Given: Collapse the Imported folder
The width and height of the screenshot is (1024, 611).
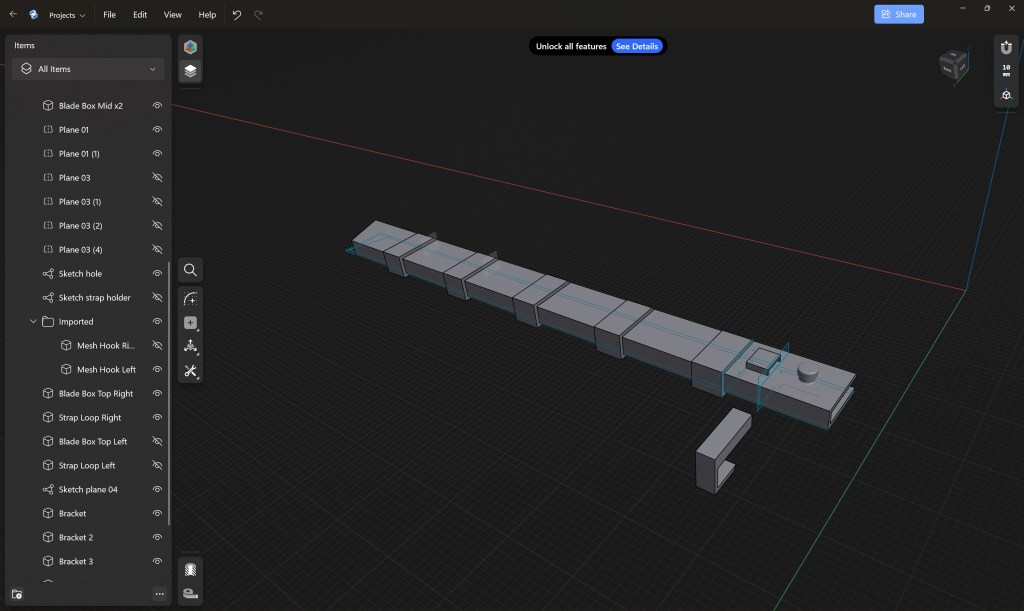Looking at the screenshot, I should [x=33, y=322].
